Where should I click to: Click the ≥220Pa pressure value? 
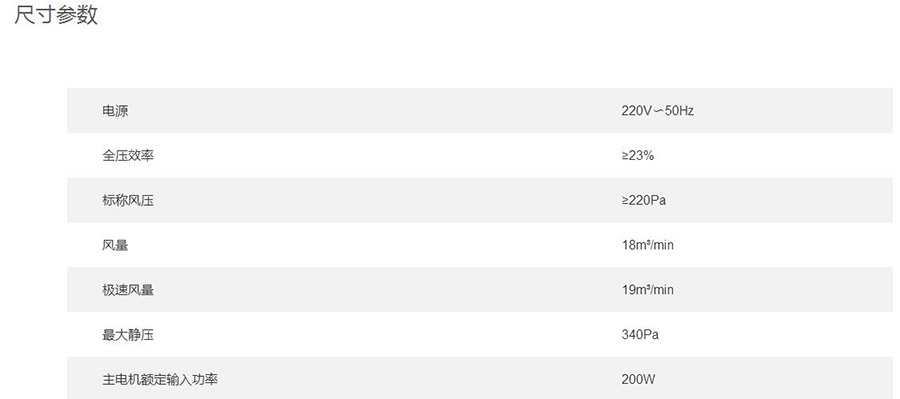(643, 200)
